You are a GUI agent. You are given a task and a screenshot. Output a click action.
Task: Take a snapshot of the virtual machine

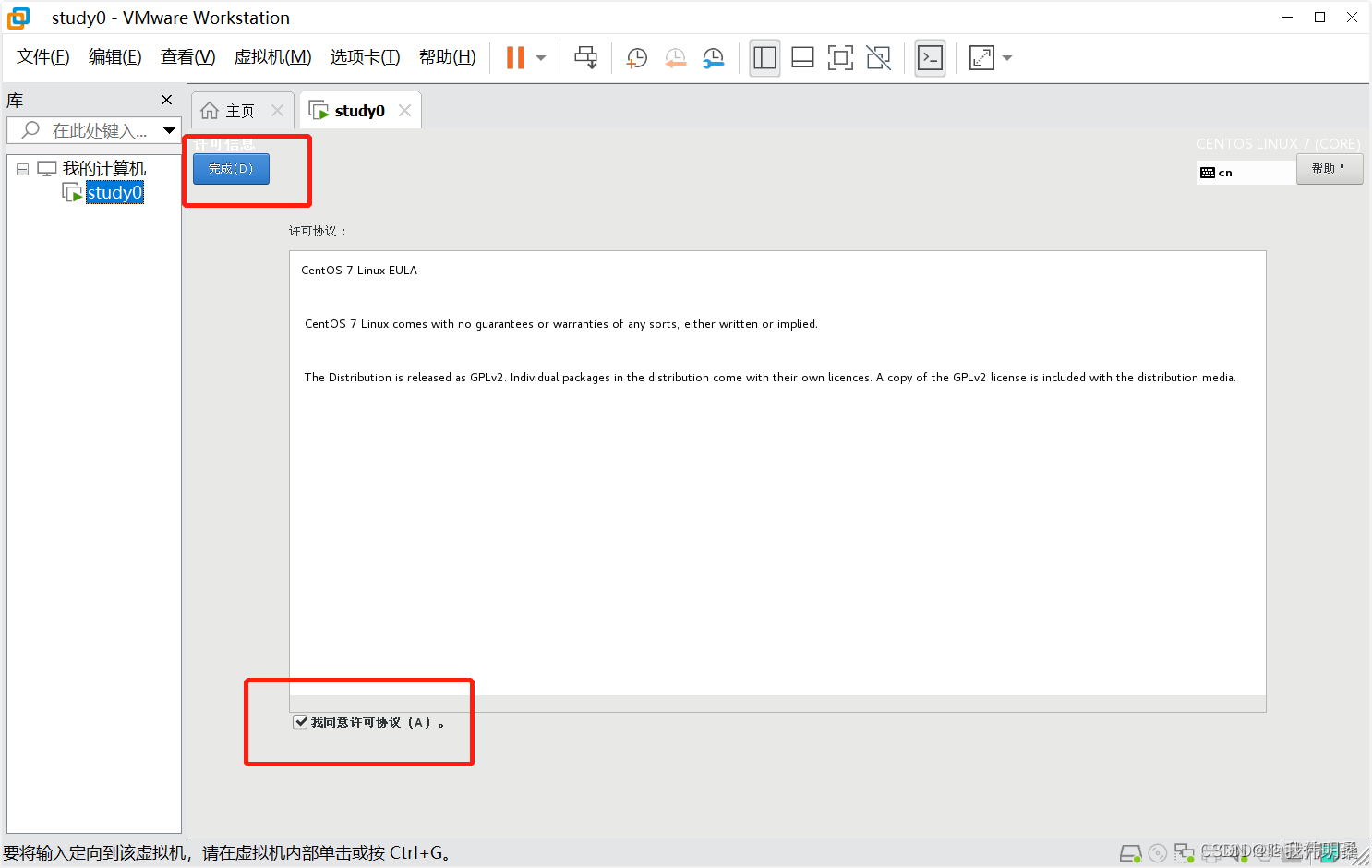tap(636, 58)
